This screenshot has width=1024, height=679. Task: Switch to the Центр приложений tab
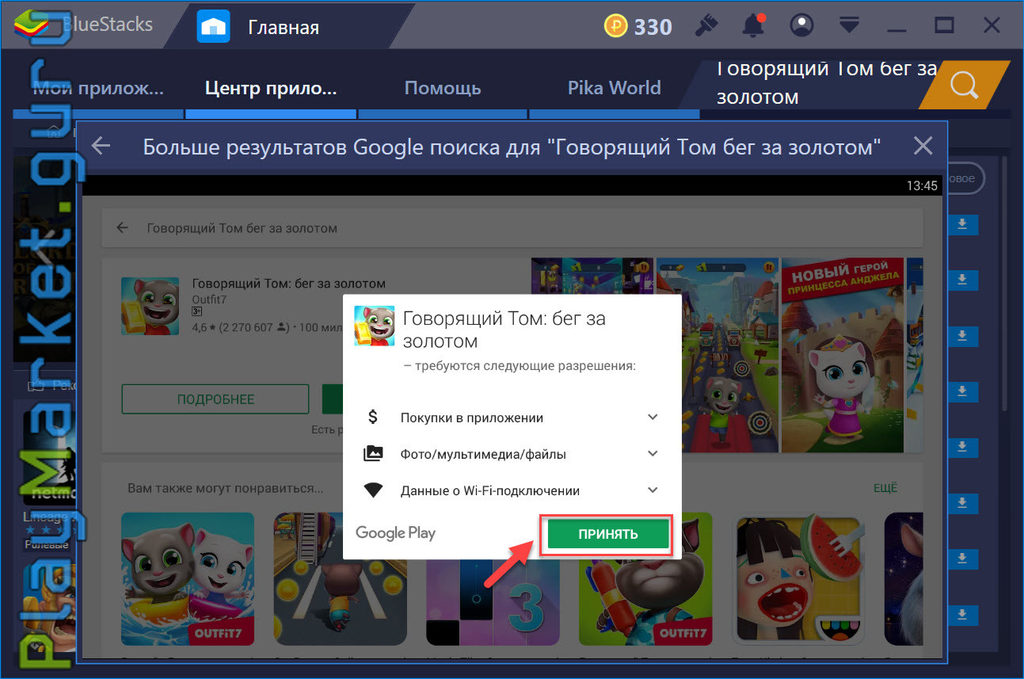[x=271, y=88]
